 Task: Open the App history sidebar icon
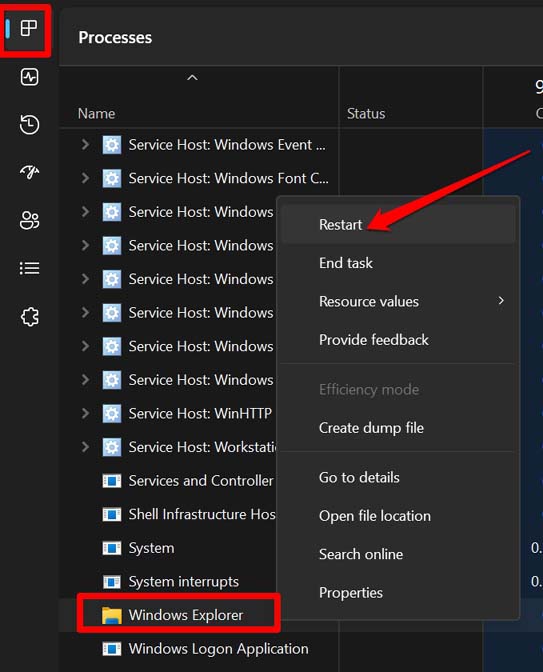click(30, 125)
